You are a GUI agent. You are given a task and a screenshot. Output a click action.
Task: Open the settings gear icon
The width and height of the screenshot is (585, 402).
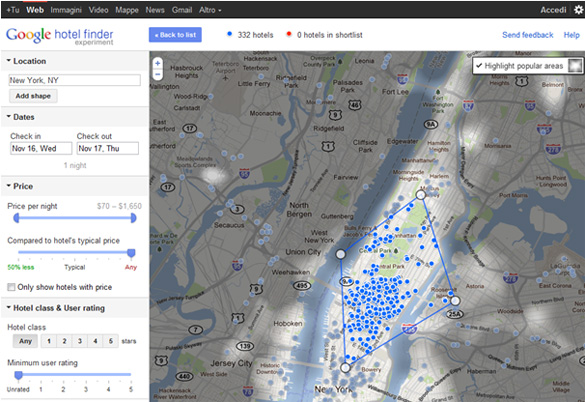[578, 10]
